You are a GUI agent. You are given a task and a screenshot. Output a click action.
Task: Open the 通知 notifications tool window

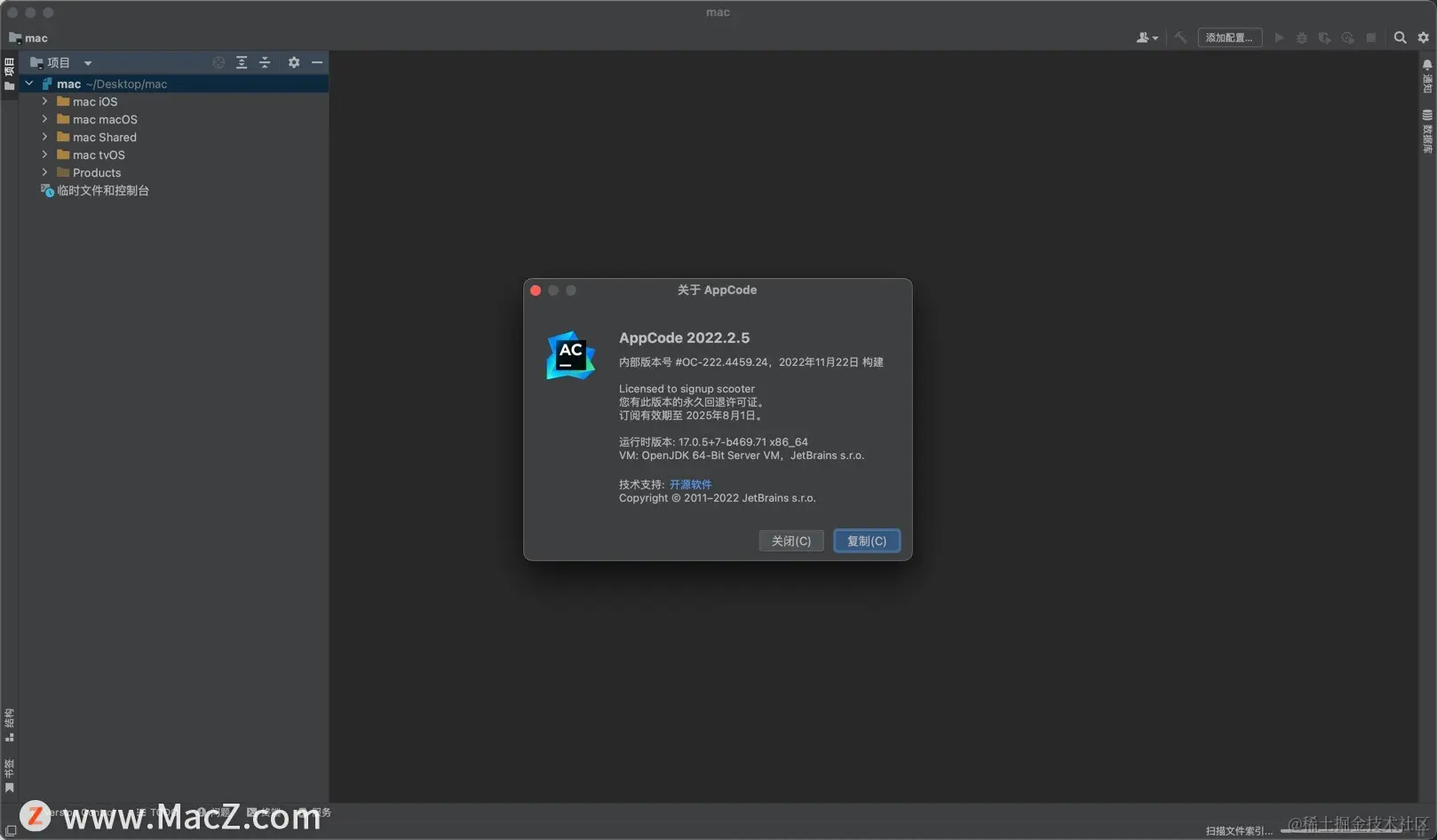1427,76
